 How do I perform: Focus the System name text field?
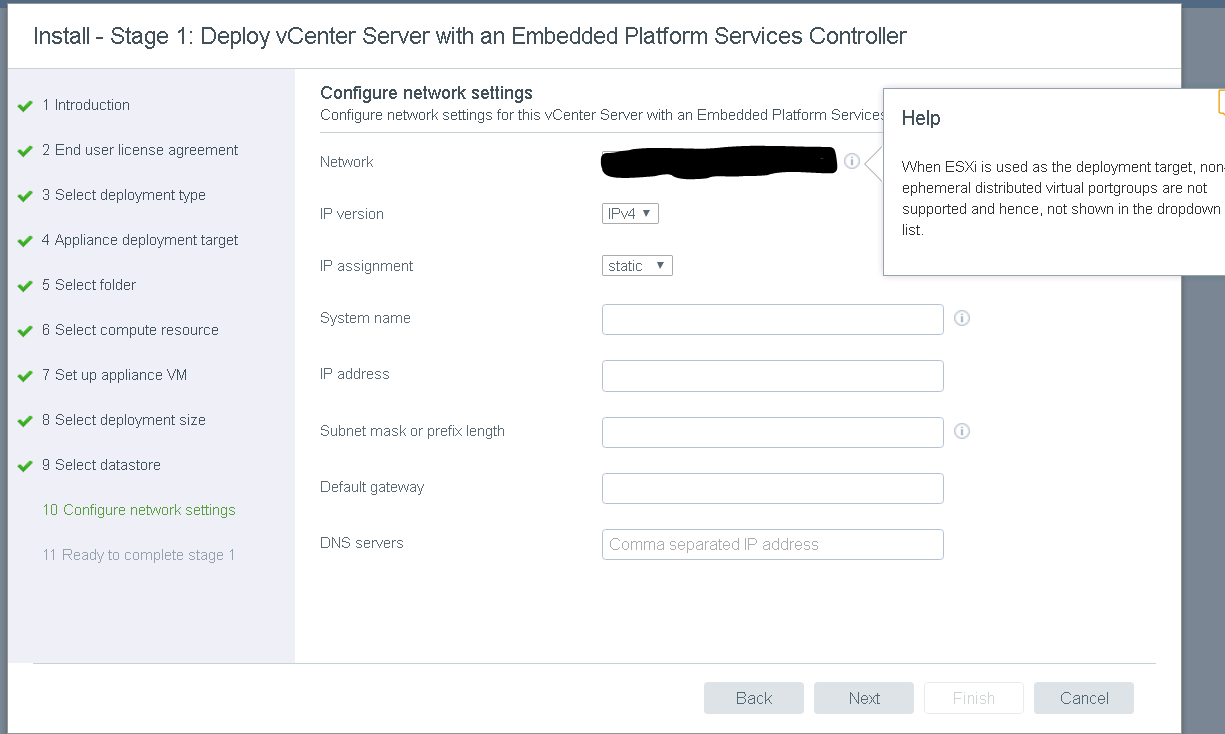click(x=772, y=319)
